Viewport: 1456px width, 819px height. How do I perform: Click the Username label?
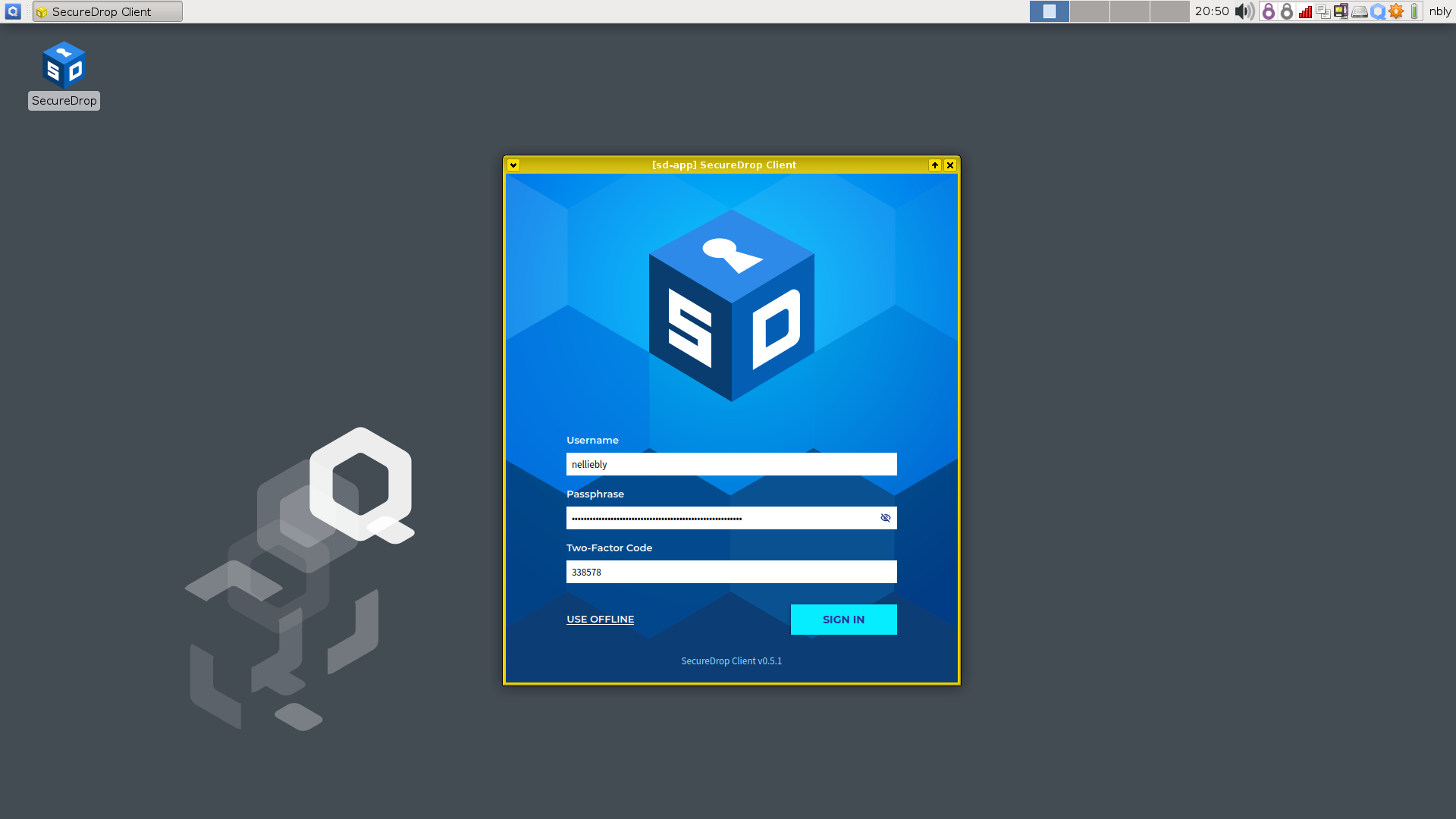point(592,441)
